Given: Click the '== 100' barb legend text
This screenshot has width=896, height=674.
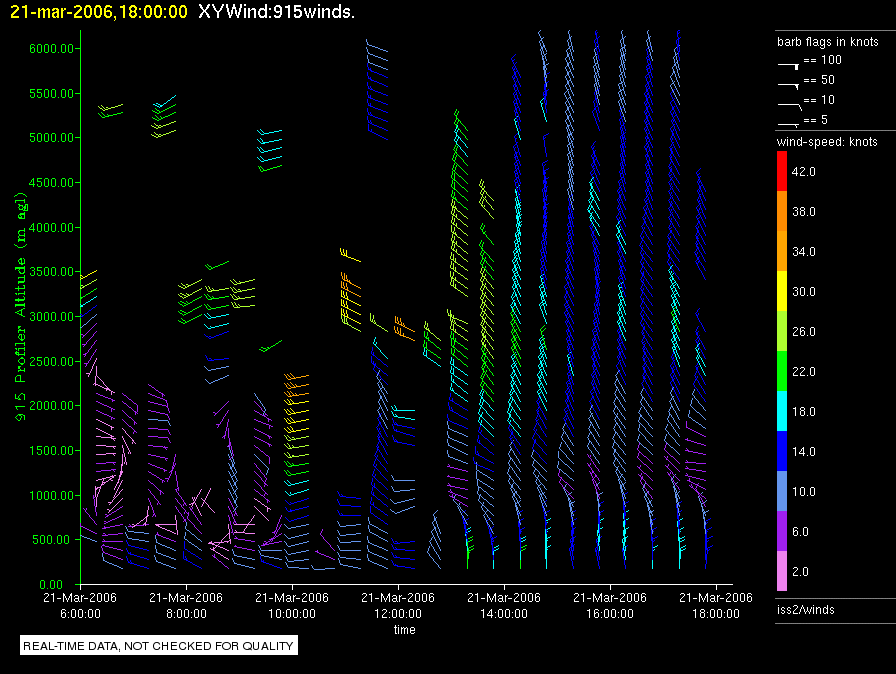Looking at the screenshot, I should click(822, 60).
